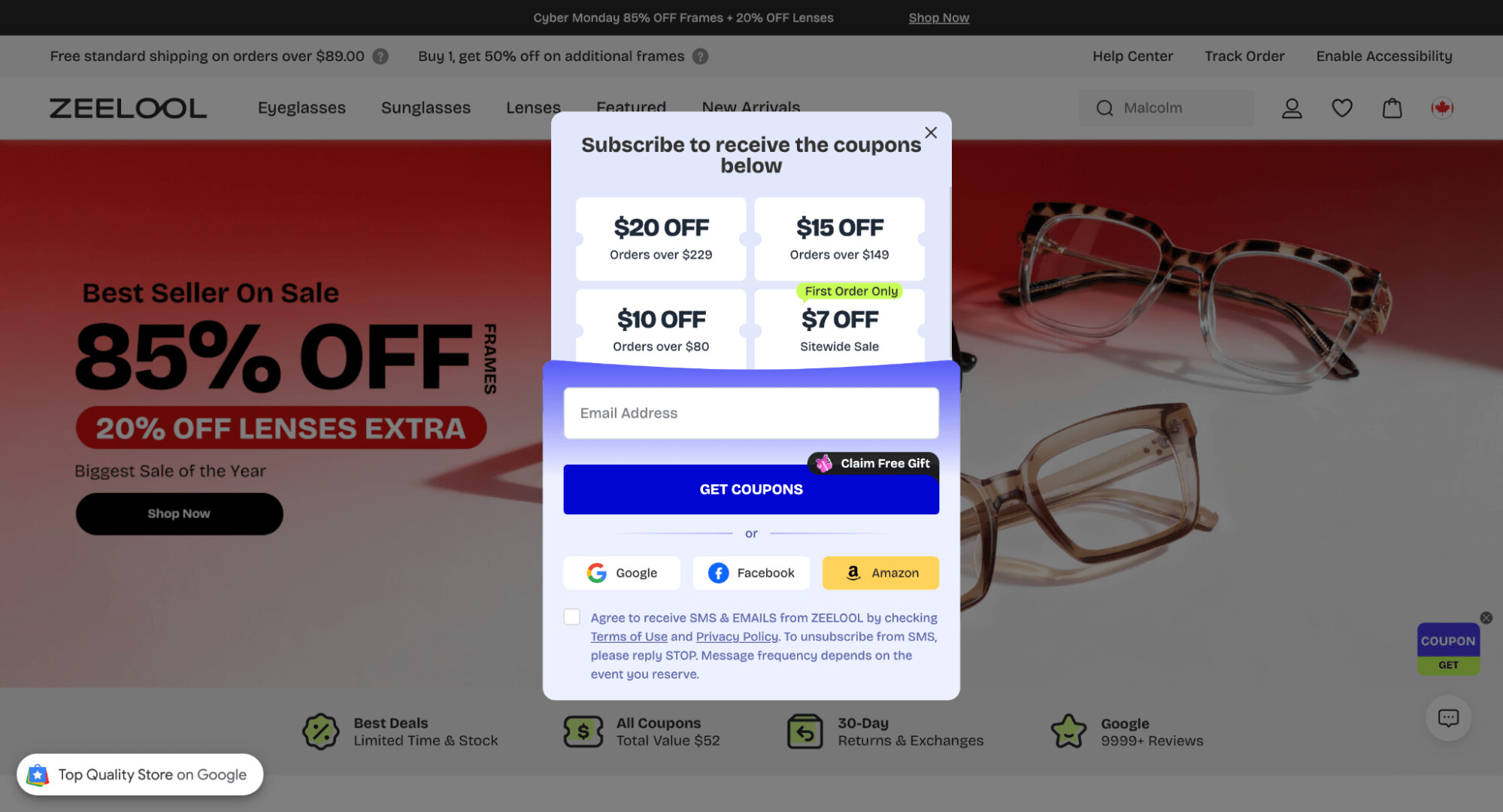Click the free shipping help question mark

[x=380, y=56]
